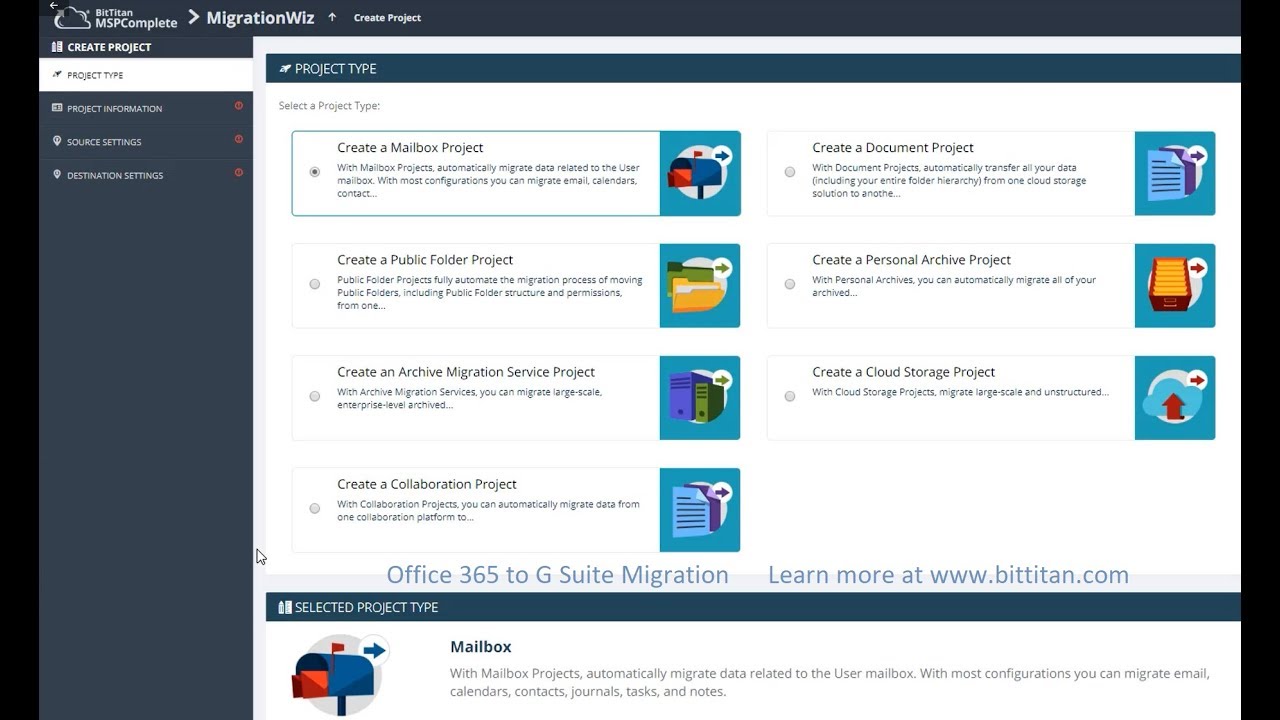Click the Create a Collaboration Project title
This screenshot has height=720, width=1280.
(427, 483)
